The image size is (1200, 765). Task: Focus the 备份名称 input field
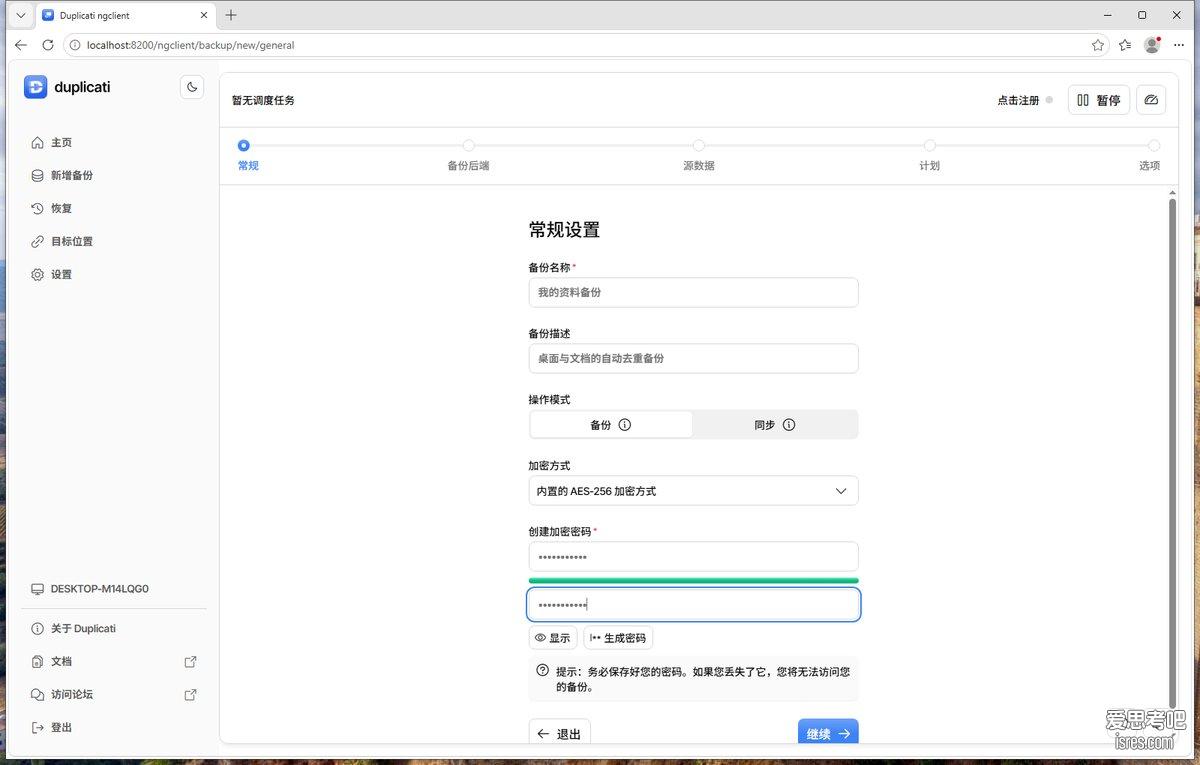tap(693, 293)
